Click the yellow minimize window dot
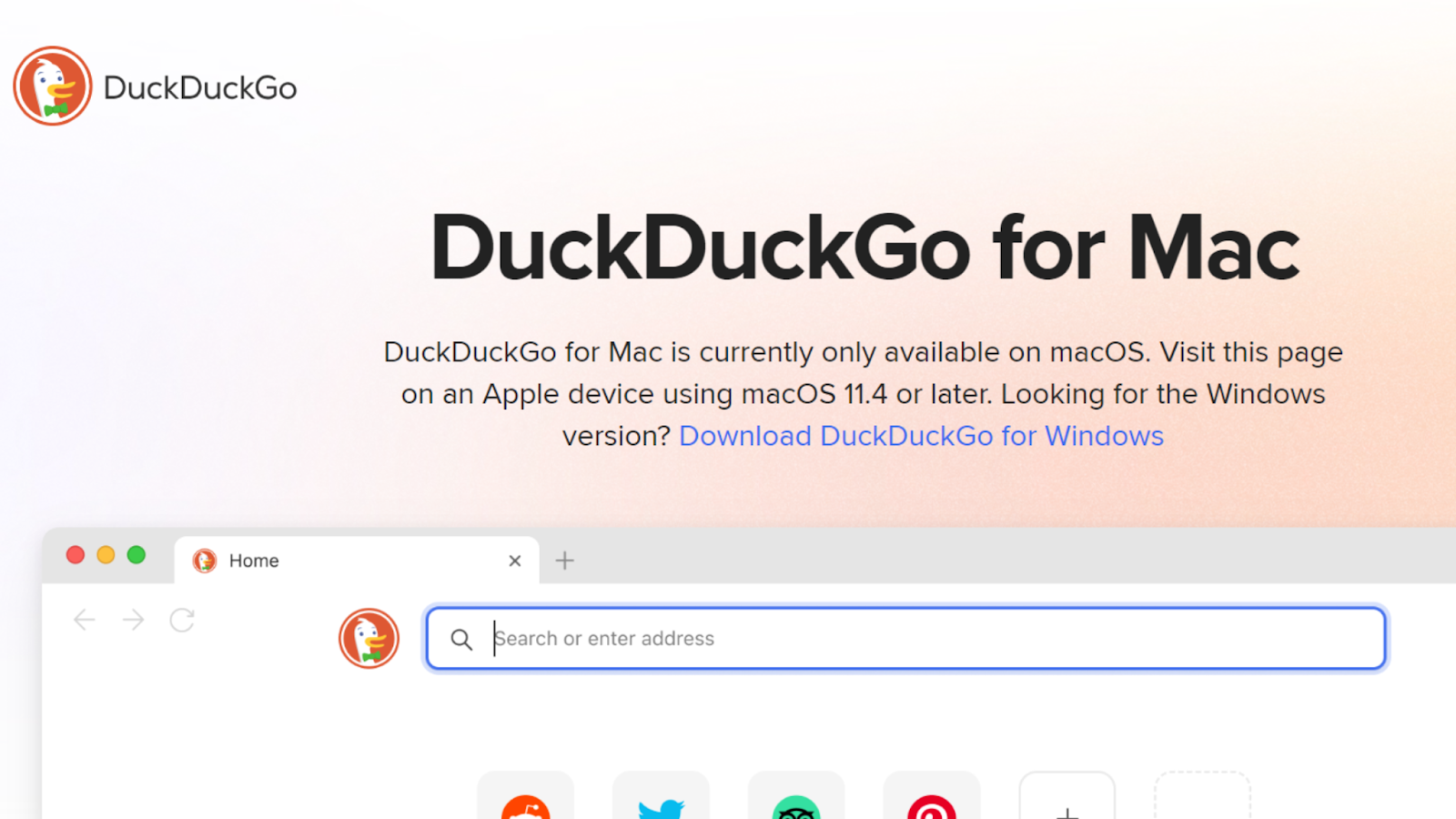Screen dimensions: 1456x819 [x=106, y=555]
